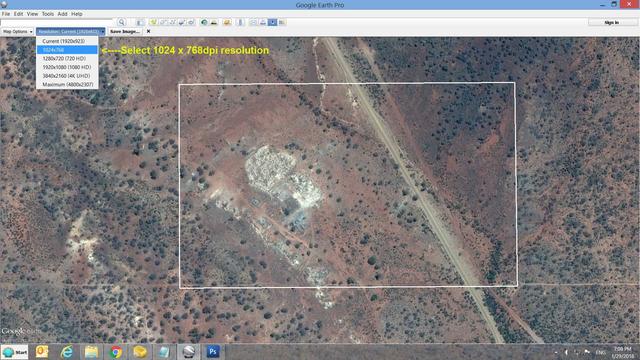The height and width of the screenshot is (360, 640).
Task: Open the View menu
Action: [x=32, y=14]
